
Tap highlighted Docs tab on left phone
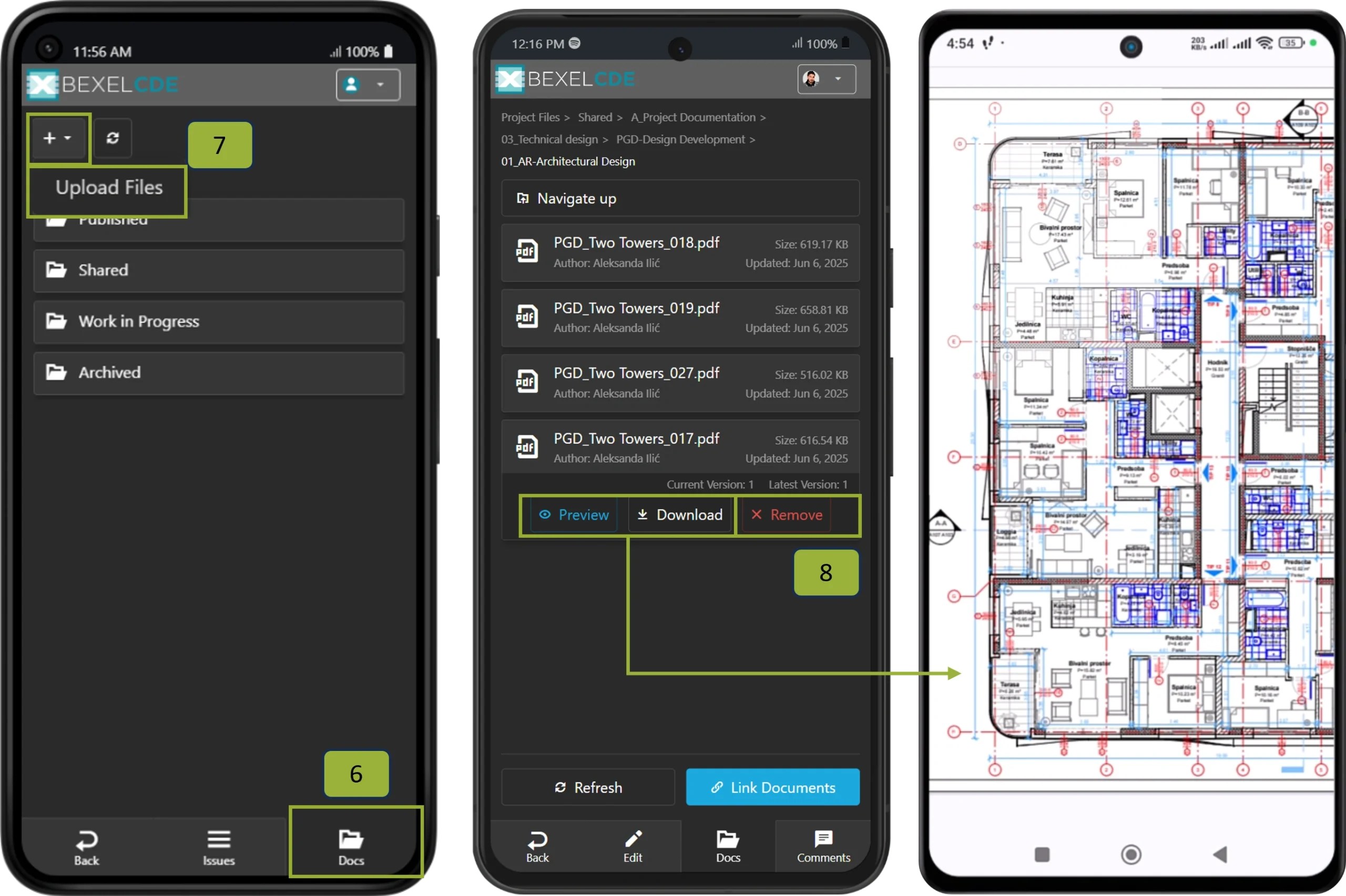[x=351, y=847]
